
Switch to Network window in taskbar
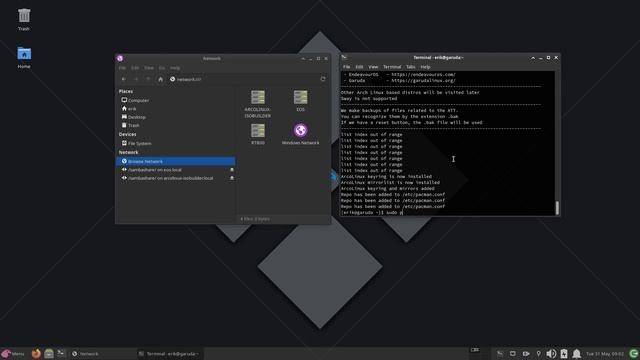102,354
